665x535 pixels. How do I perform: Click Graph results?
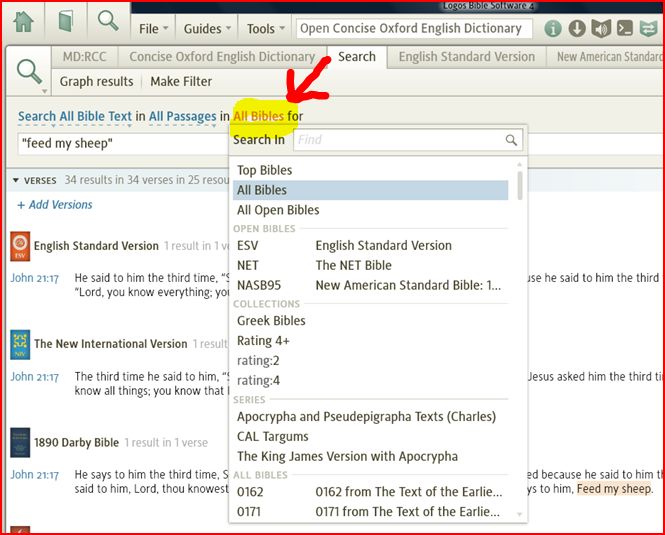[x=96, y=81]
